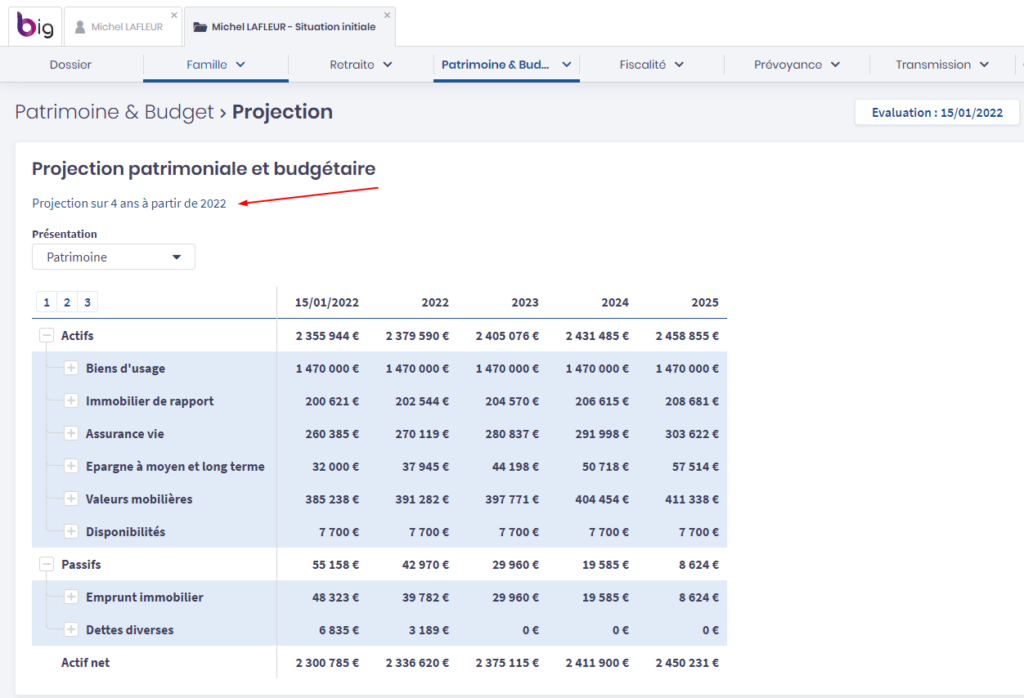Viewport: 1024px width, 698px height.
Task: Expand the Valeurs mobilières row
Action: (71, 499)
